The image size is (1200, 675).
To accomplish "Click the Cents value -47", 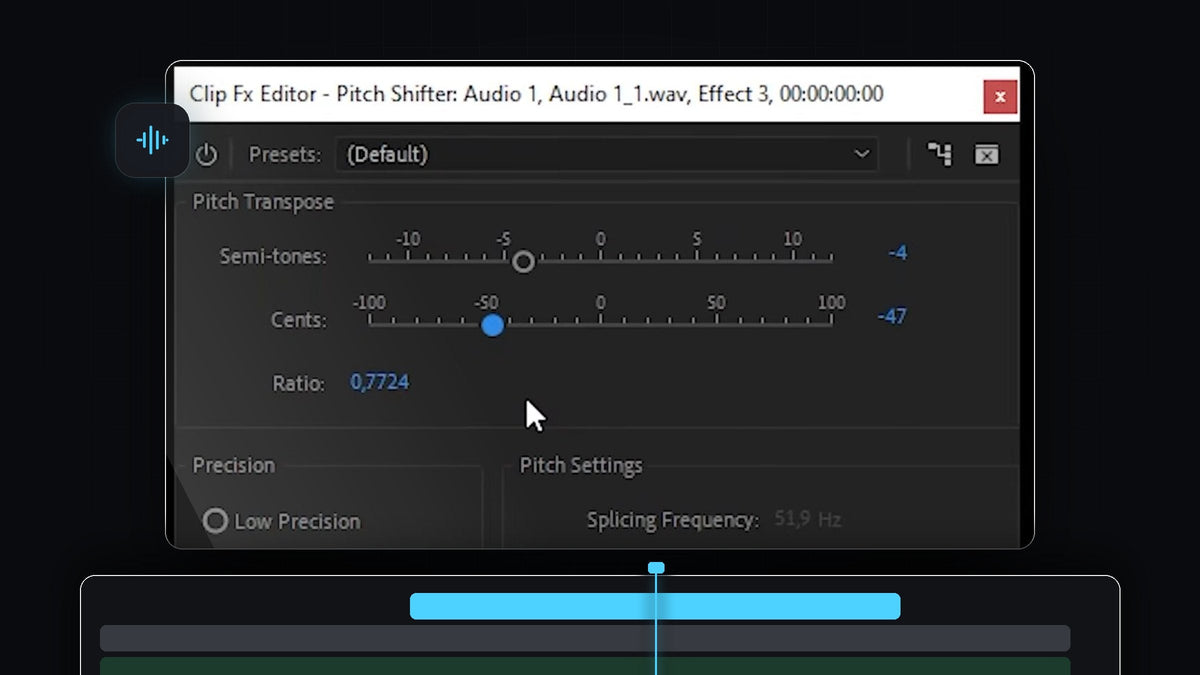I will point(892,316).
